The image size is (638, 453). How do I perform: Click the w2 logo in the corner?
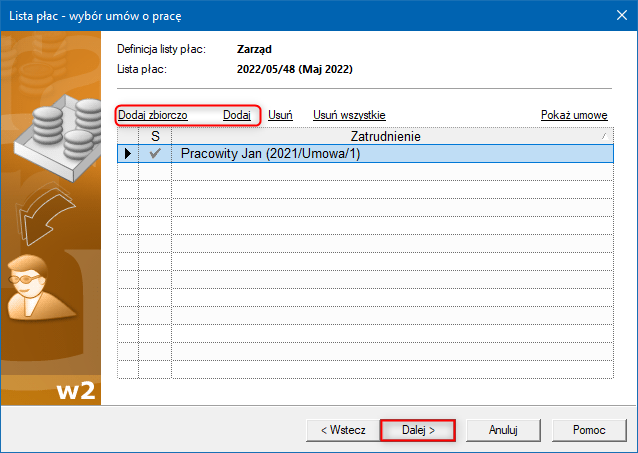77,390
